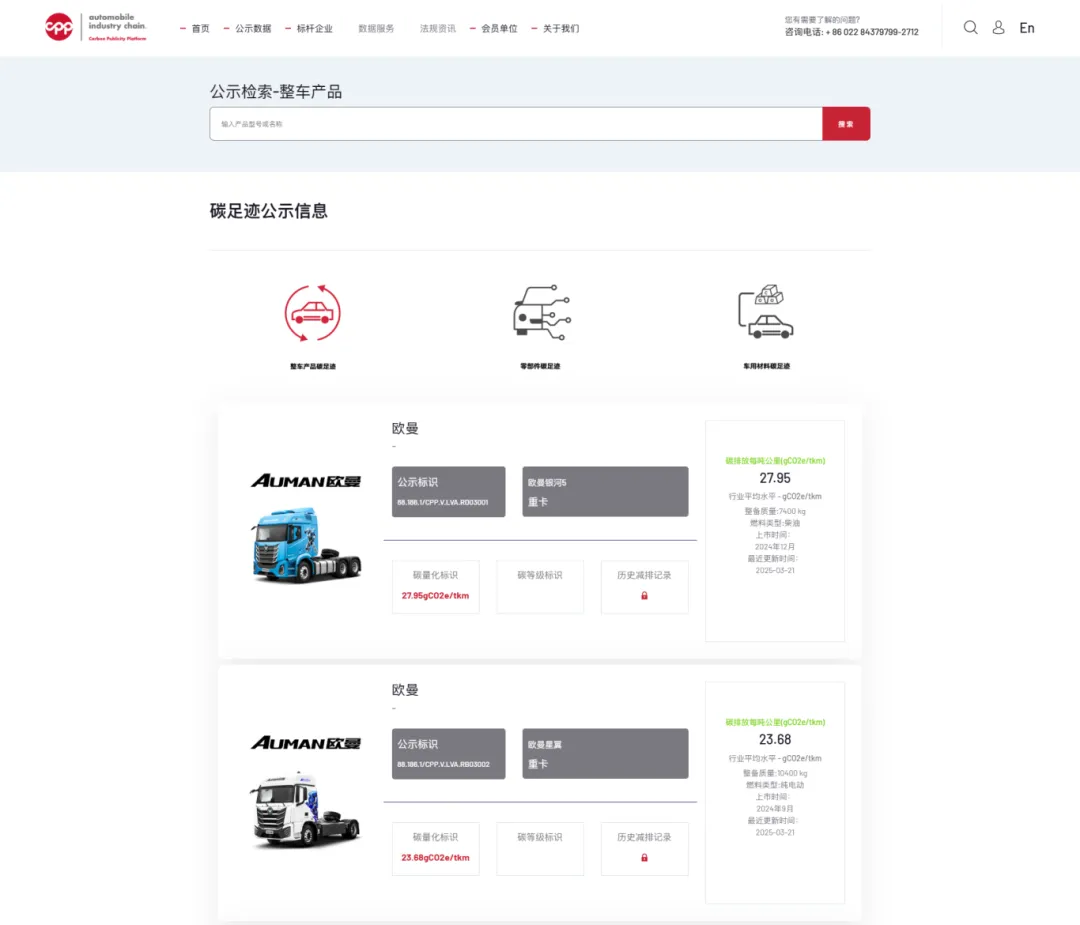1080x925 pixels.
Task: Open the 标杆企业 menu
Action: pos(314,28)
